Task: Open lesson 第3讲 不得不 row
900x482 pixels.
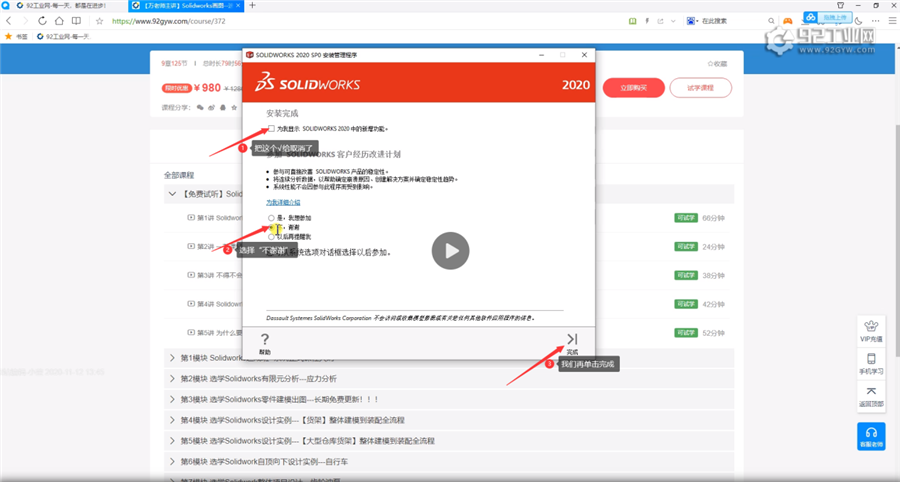Action: click(449, 275)
